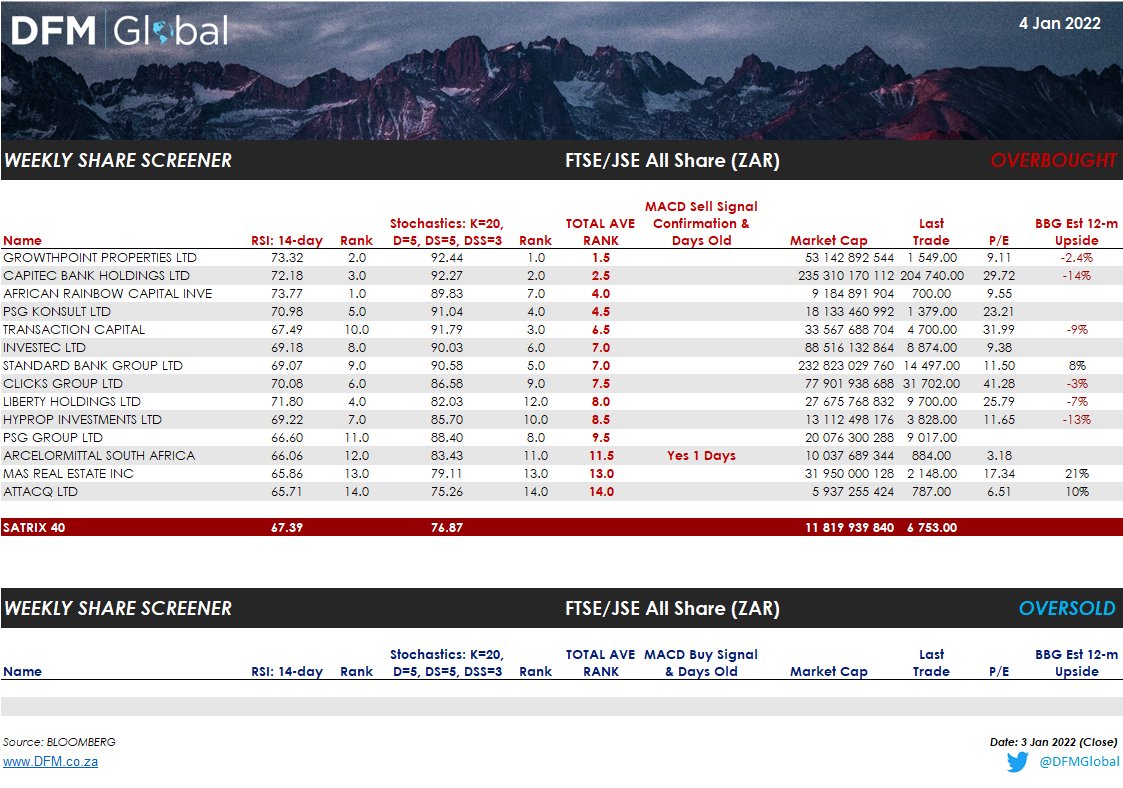Viewport: 1123px width, 788px height.
Task: Click the Twitter bird icon
Action: (1017, 761)
